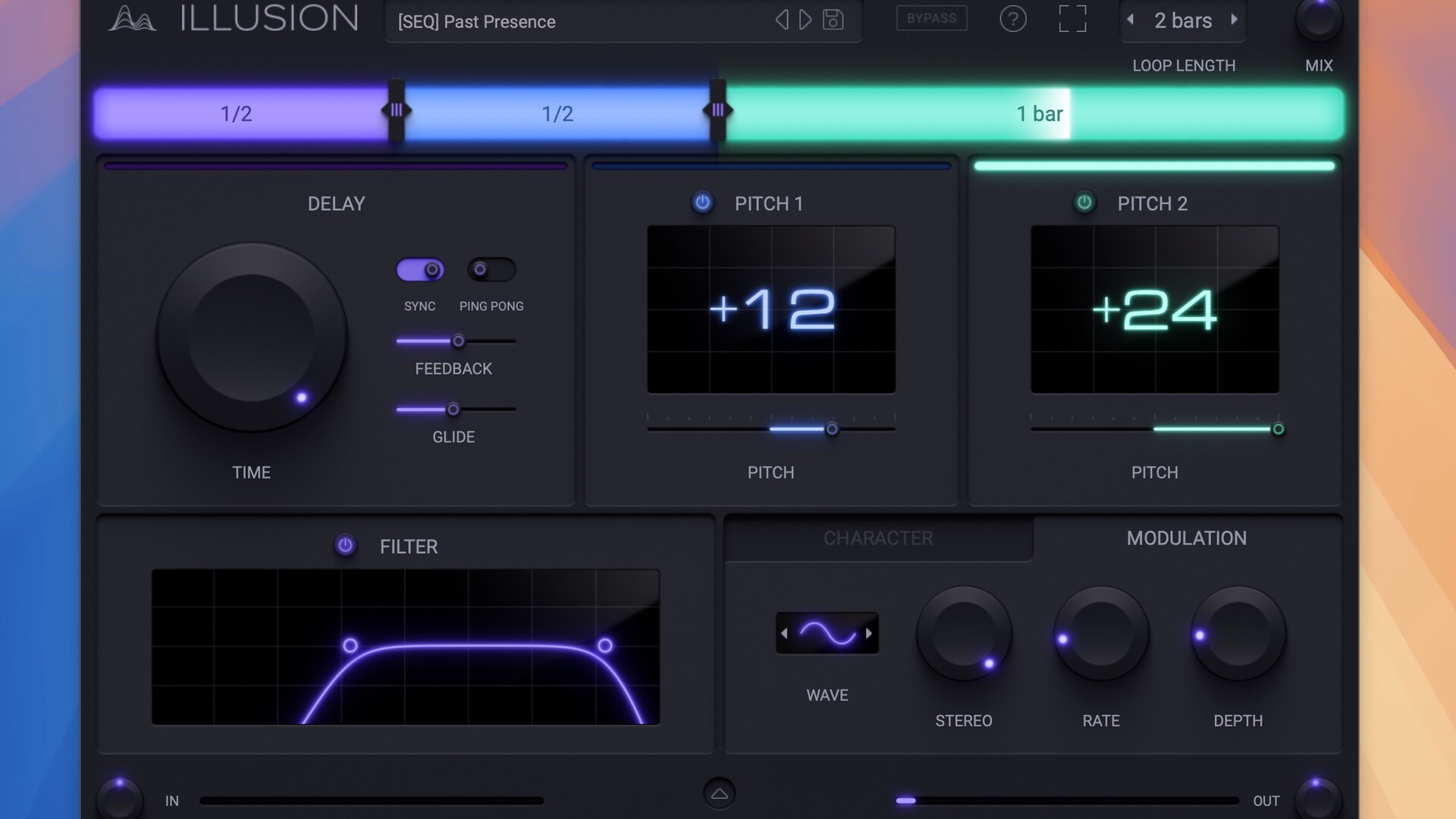Viewport: 1456px width, 819px height.
Task: Toggle the SYNC switch for delay
Action: tap(419, 268)
